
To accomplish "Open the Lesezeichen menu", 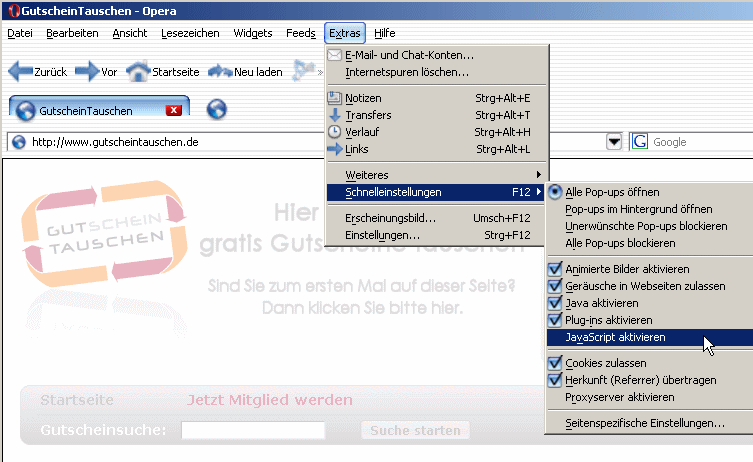I will (190, 33).
